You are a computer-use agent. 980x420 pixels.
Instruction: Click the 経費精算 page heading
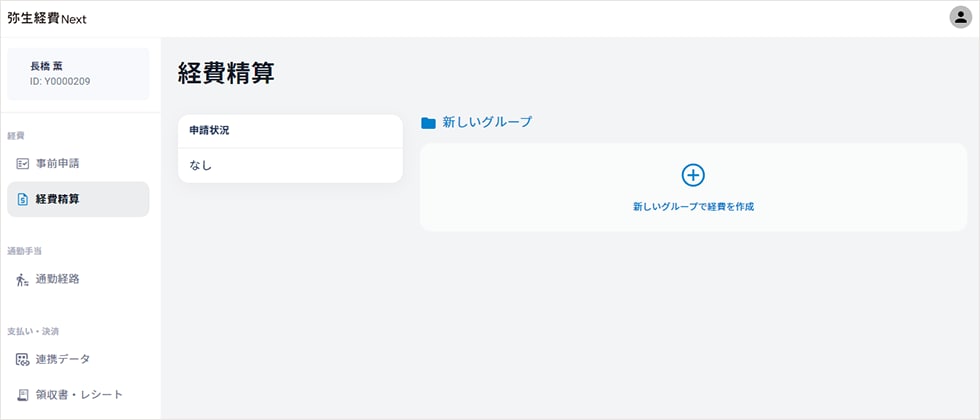point(226,72)
